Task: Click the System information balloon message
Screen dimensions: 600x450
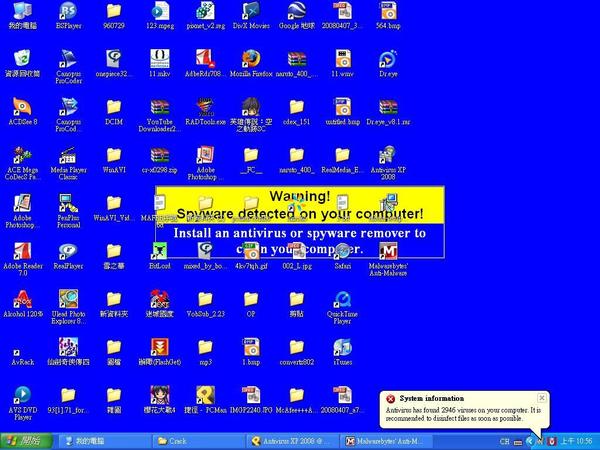Action: 463,414
